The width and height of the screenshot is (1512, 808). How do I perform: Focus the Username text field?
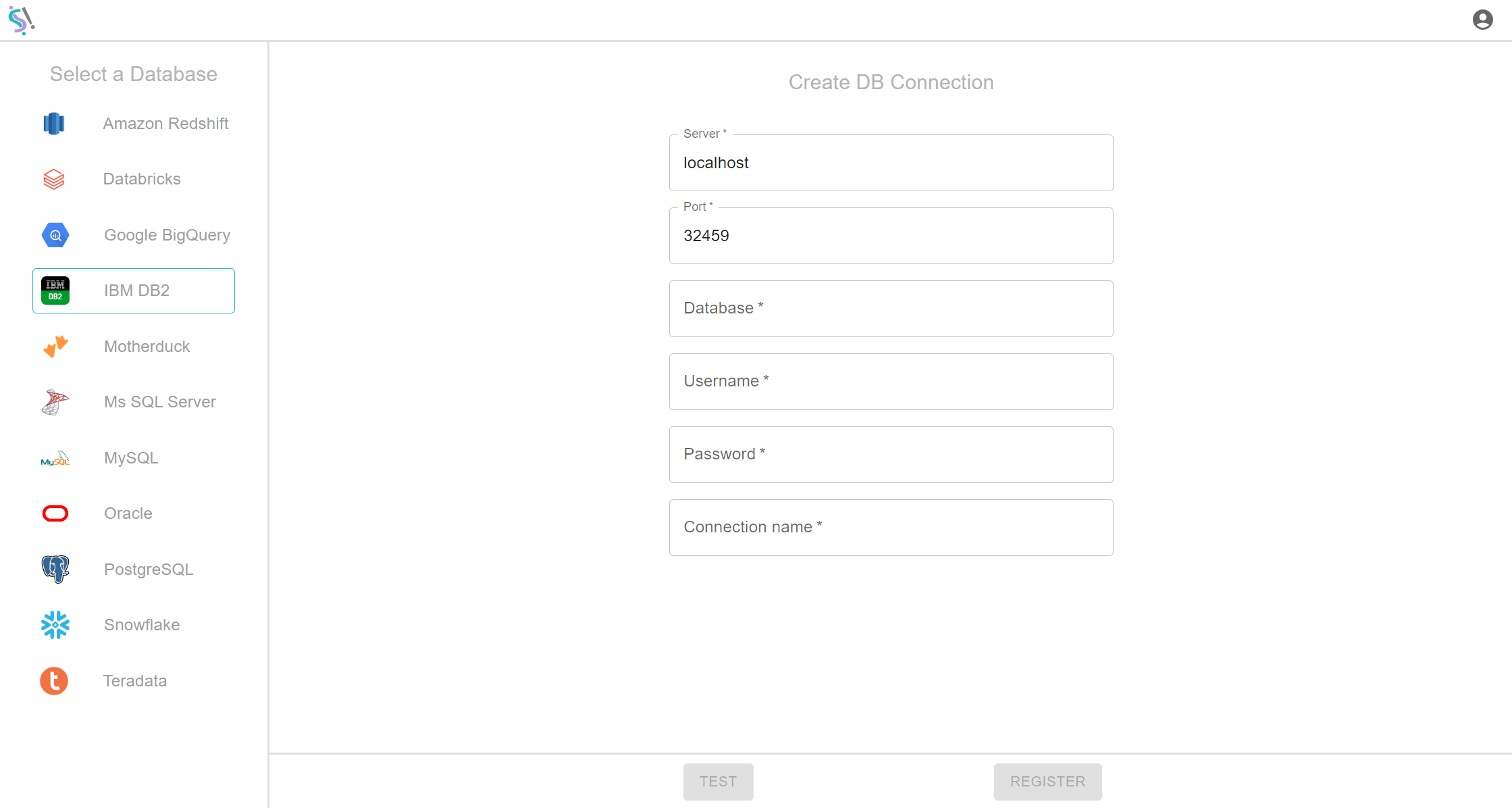pos(891,382)
